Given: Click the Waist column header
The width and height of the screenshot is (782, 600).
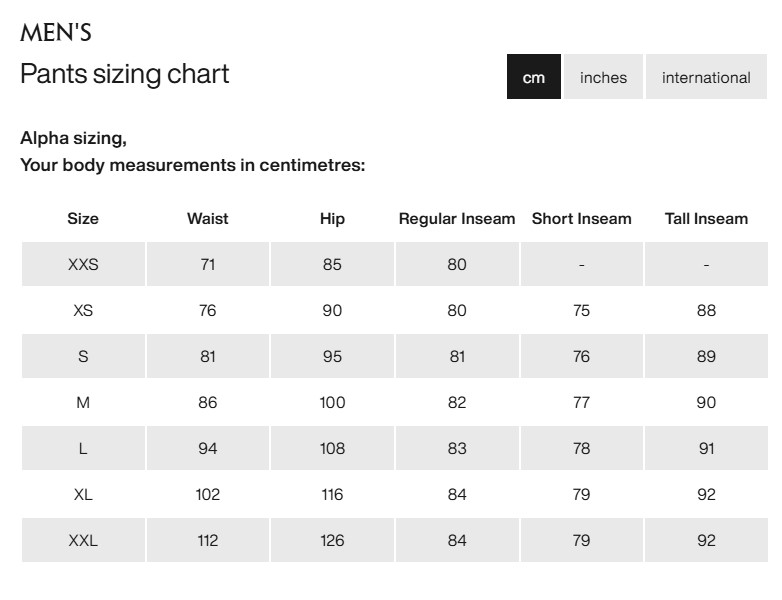Looking at the screenshot, I should 208,219.
